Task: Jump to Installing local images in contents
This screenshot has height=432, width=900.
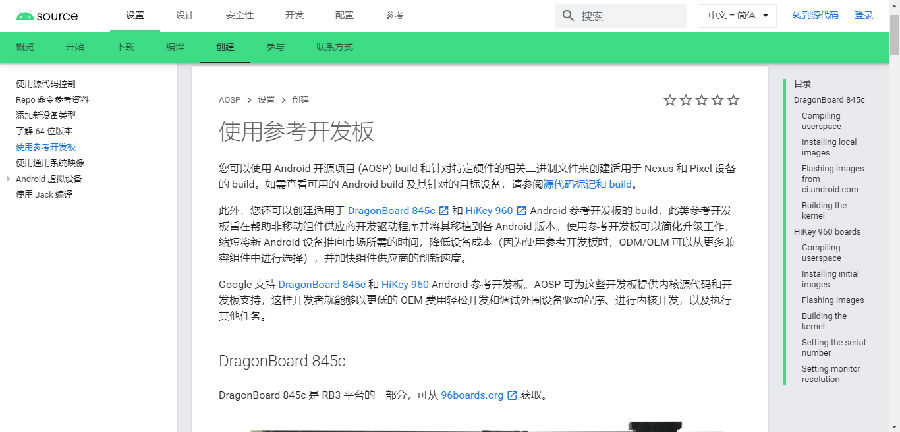Action: pyautogui.click(x=829, y=147)
